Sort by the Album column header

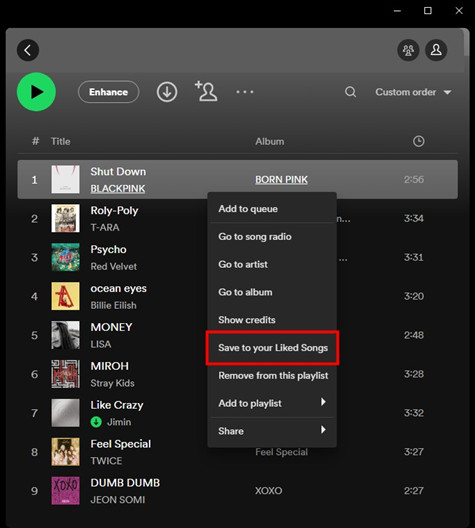coord(269,141)
